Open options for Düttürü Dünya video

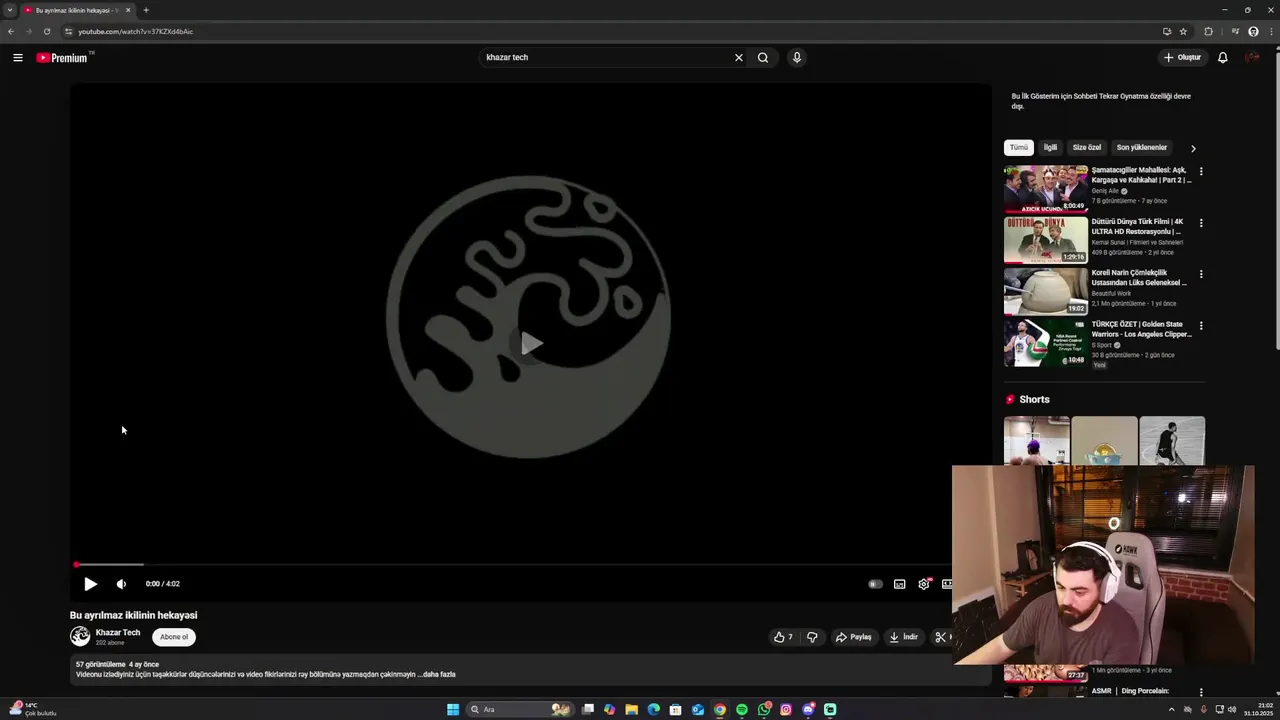[x=1201, y=223]
